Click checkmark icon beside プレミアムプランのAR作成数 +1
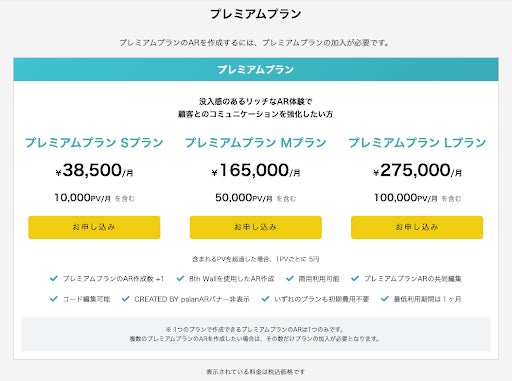The height and width of the screenshot is (381, 512). tap(54, 278)
